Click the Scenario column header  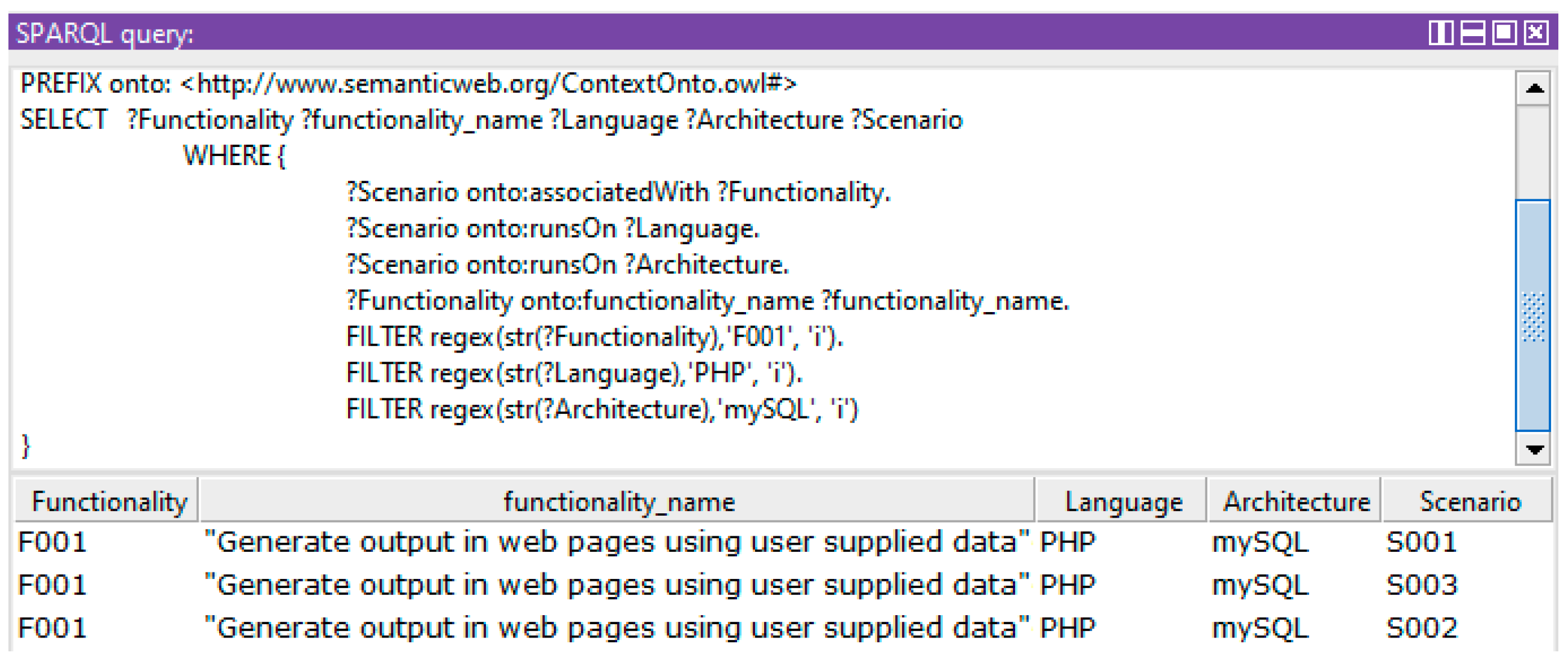point(1469,502)
